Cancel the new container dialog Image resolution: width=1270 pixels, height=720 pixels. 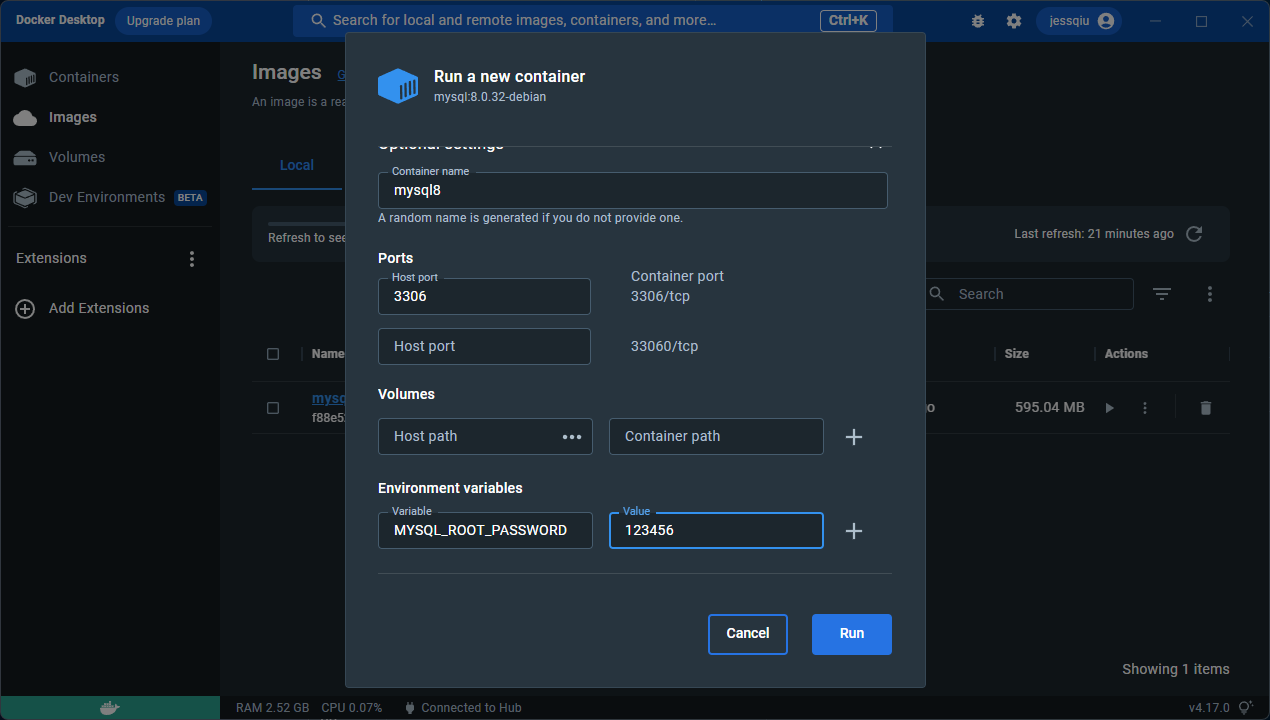747,634
